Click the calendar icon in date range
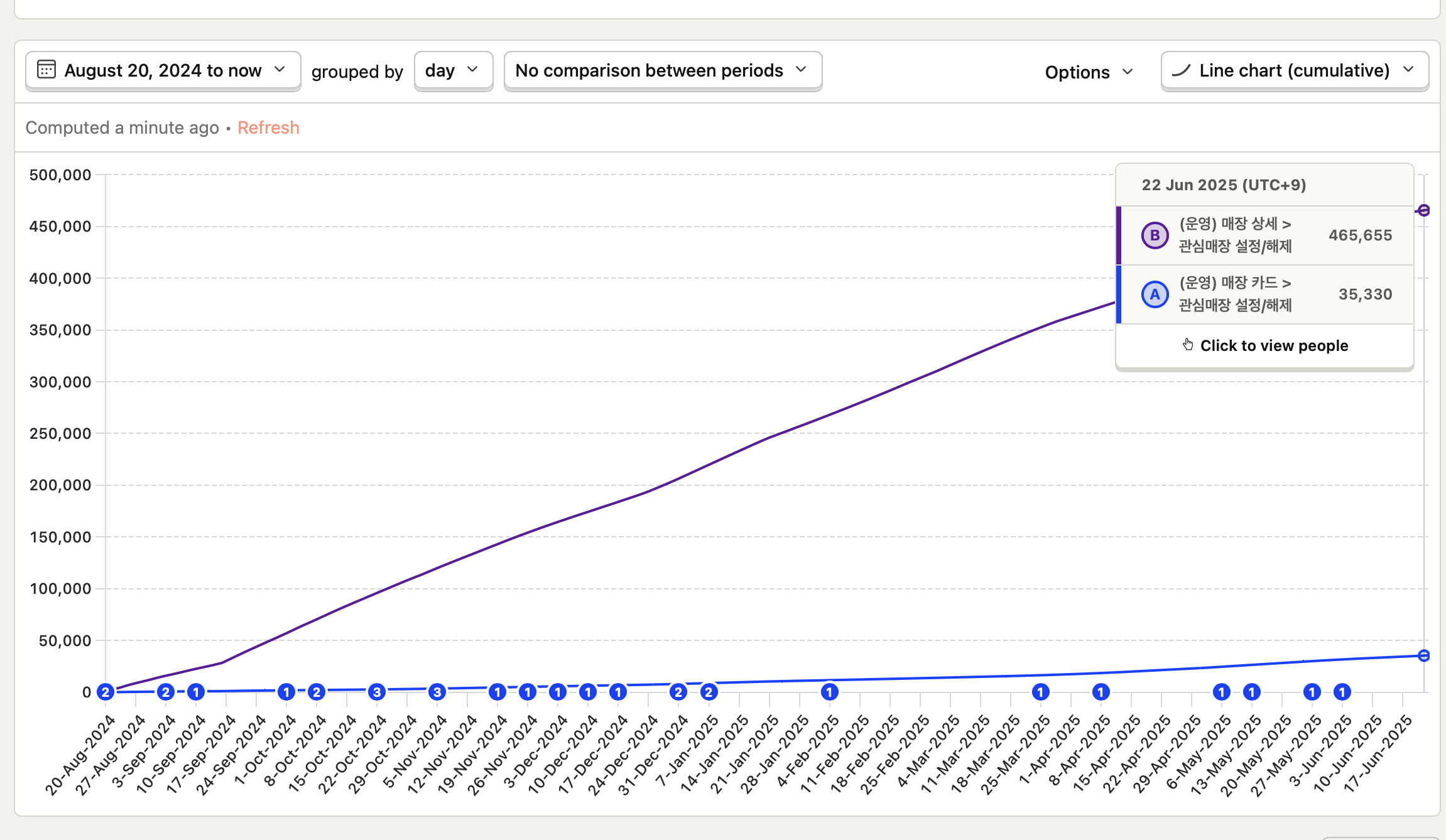 pos(46,70)
